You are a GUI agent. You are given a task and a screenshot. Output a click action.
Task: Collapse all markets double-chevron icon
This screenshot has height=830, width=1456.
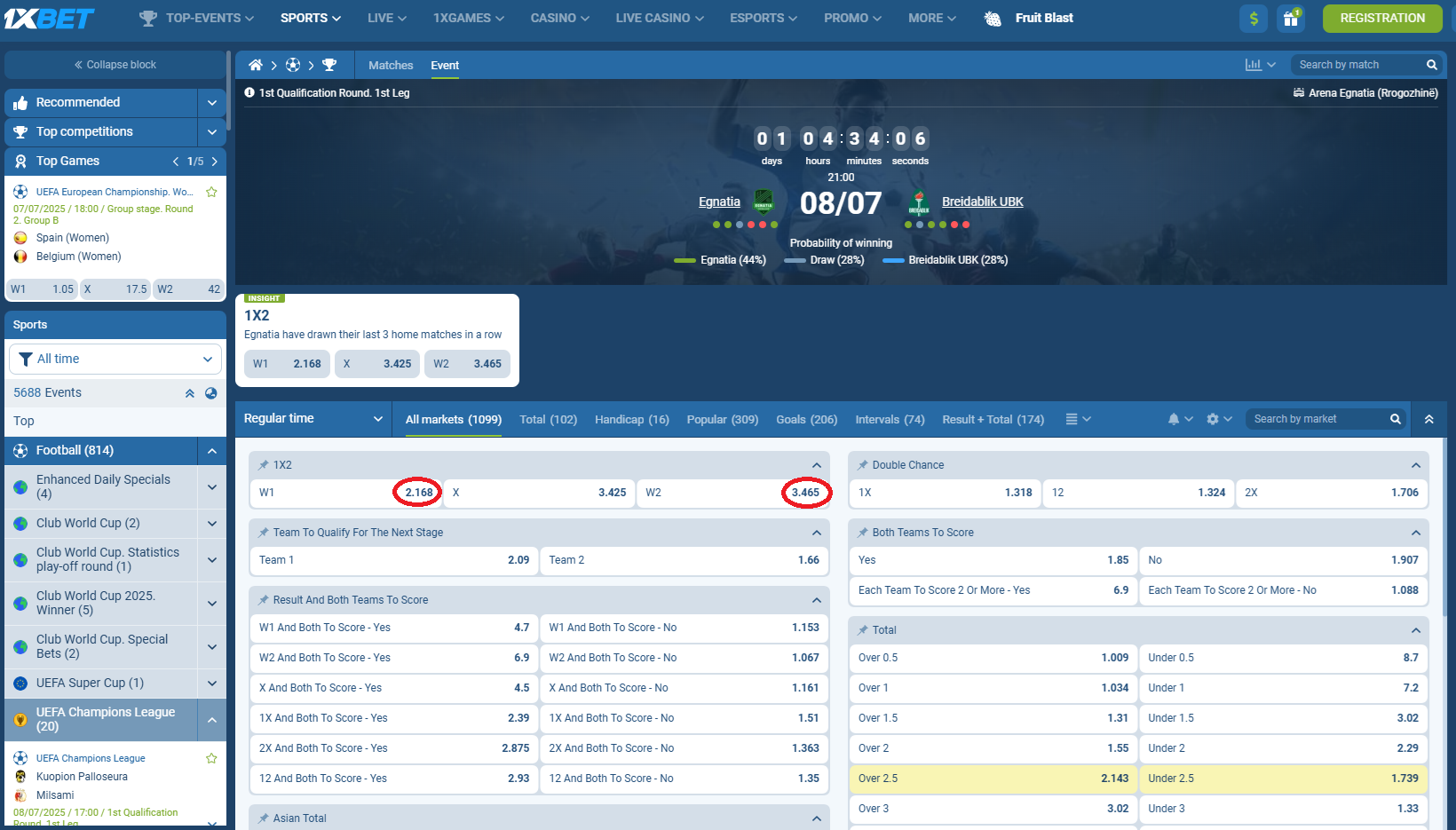[1429, 419]
